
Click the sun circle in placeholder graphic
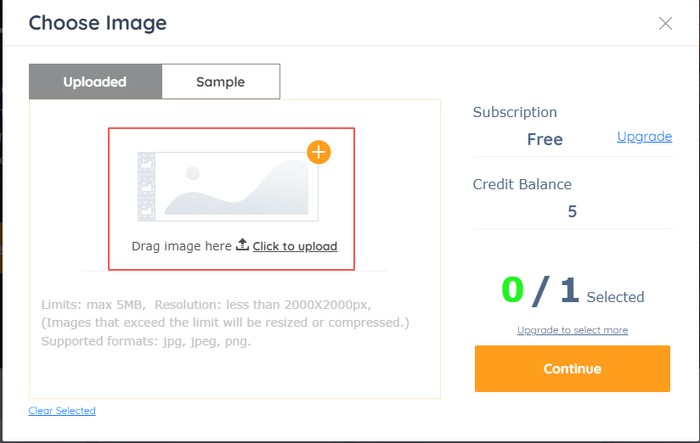193,173
